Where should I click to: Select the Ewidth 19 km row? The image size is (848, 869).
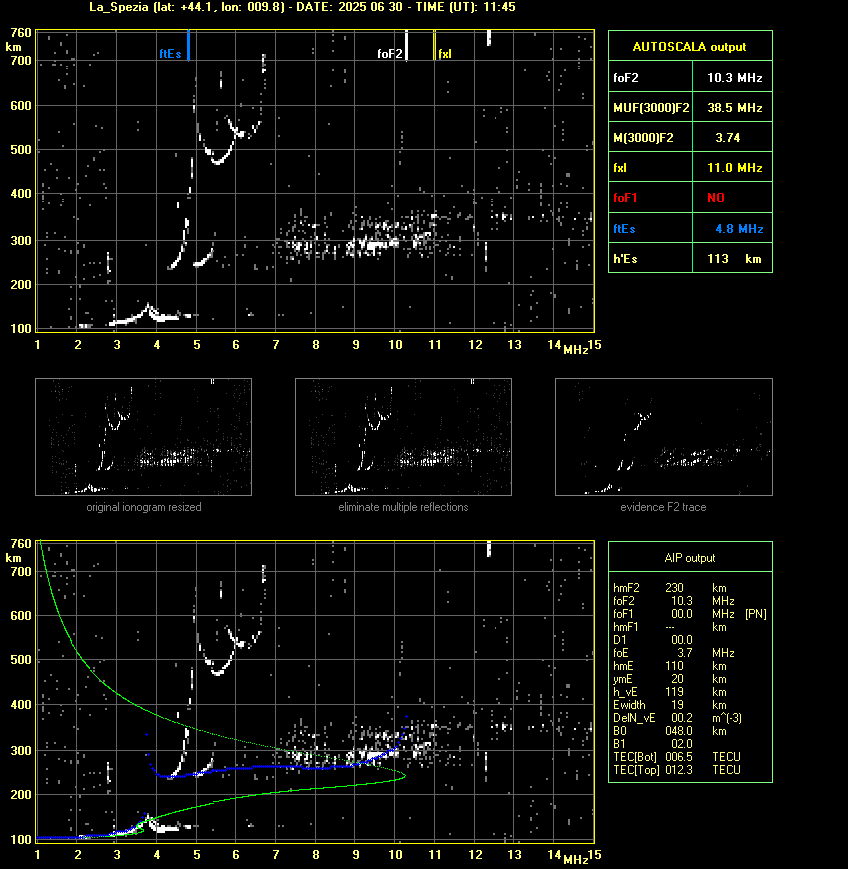click(670, 705)
